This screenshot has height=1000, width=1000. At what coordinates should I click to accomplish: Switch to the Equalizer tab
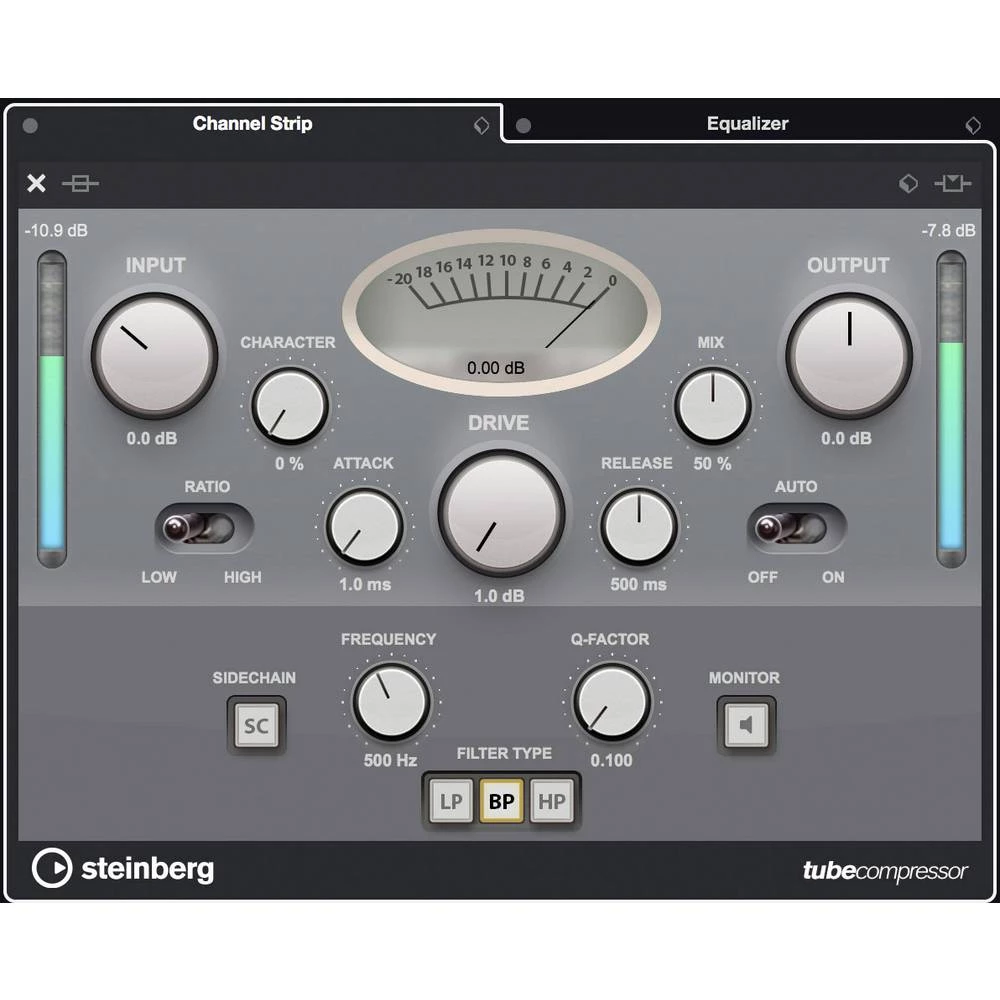click(747, 124)
